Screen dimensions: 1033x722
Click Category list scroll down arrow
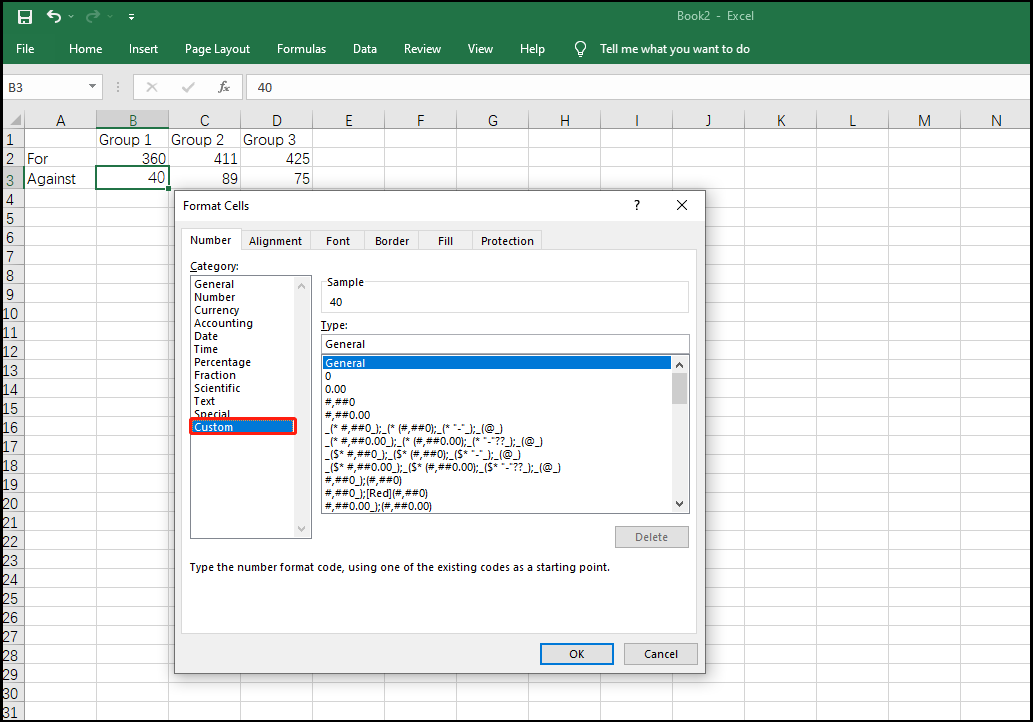[302, 528]
